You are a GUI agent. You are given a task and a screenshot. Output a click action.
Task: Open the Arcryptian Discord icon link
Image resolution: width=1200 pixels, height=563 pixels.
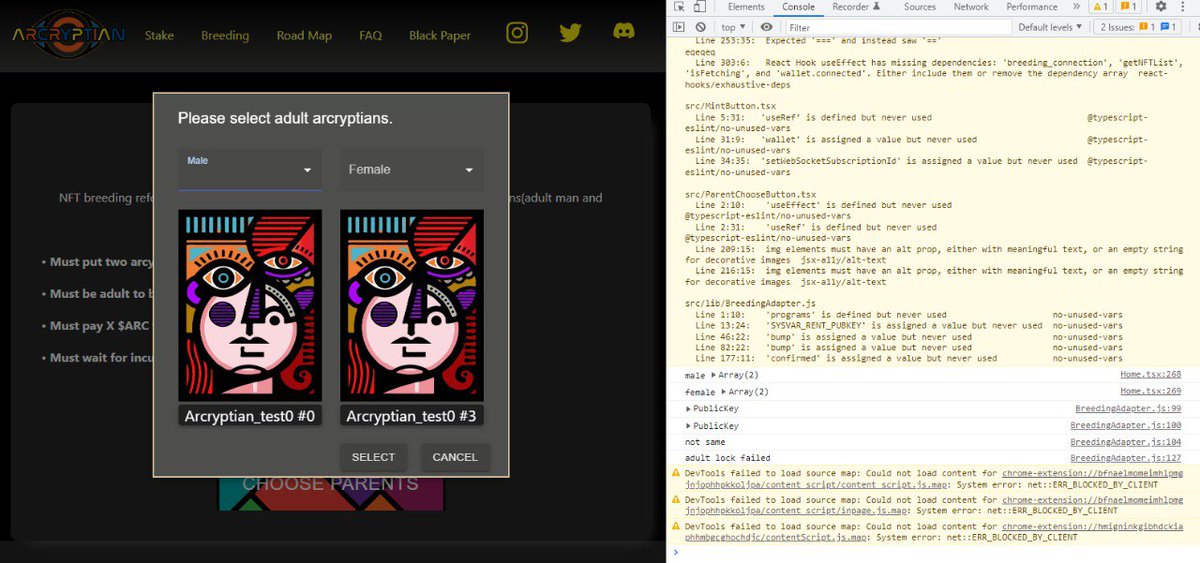point(624,33)
